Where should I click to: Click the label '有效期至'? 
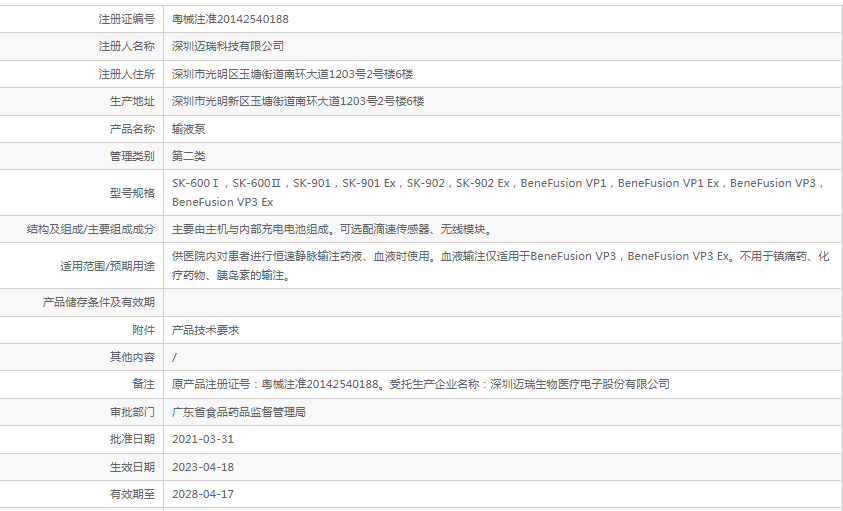coord(132,494)
